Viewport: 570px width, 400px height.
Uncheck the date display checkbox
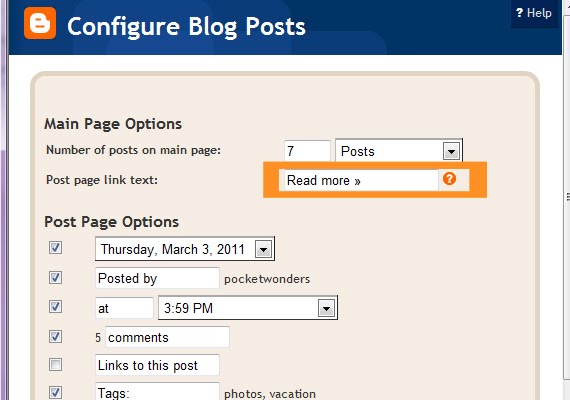point(55,248)
